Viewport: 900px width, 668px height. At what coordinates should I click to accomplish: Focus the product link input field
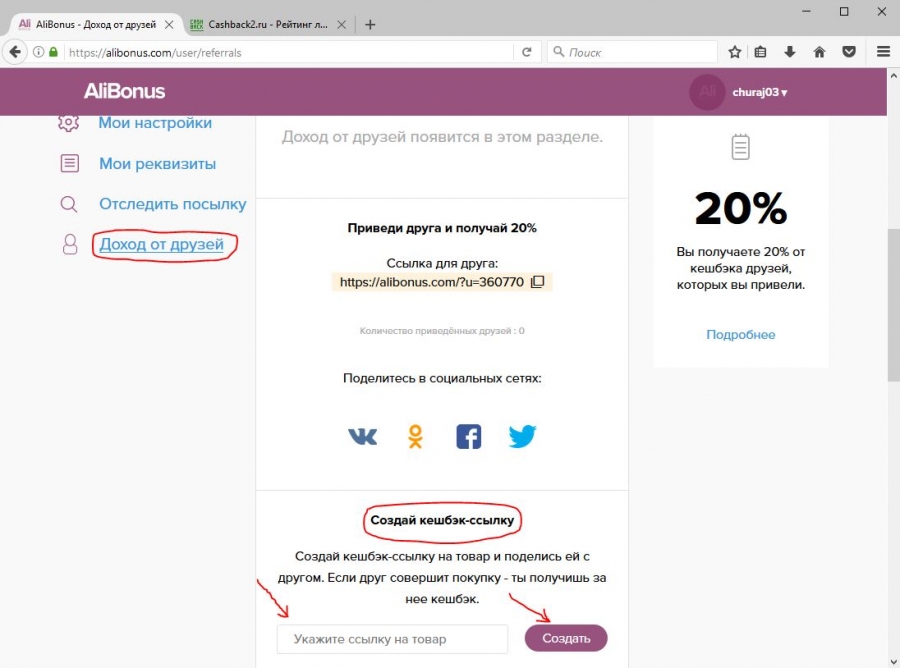[392, 639]
